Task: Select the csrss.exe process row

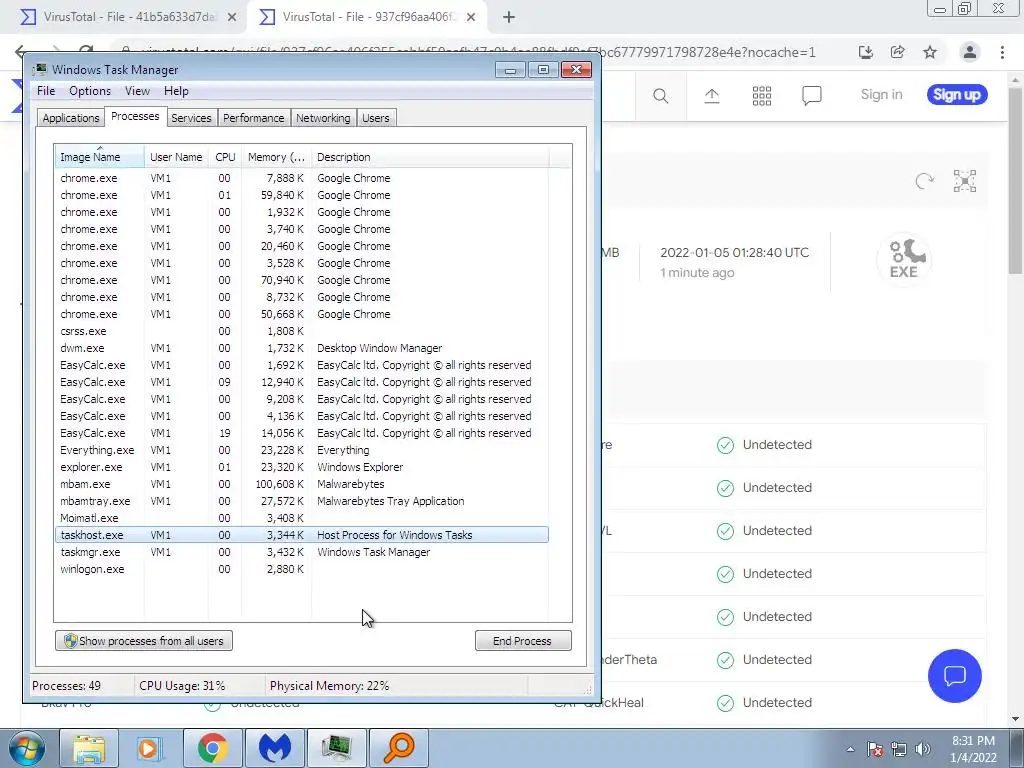Action: (x=302, y=331)
